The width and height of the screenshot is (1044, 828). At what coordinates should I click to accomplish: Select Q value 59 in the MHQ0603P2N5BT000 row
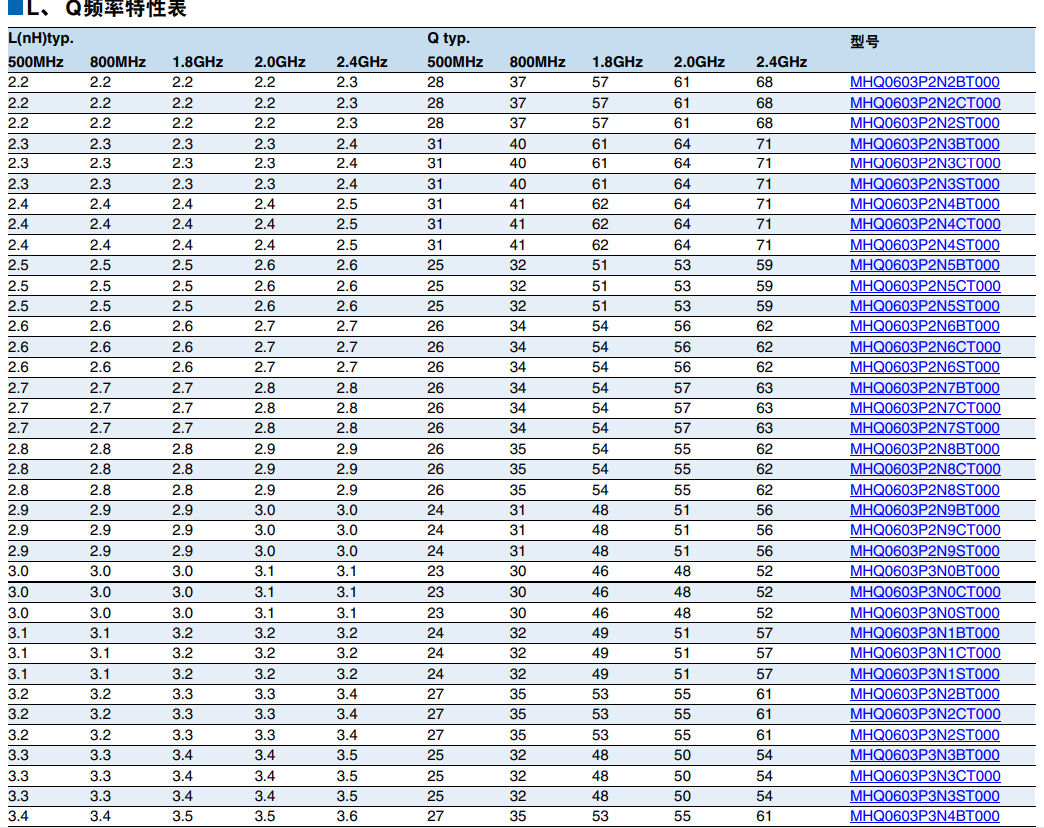point(764,265)
